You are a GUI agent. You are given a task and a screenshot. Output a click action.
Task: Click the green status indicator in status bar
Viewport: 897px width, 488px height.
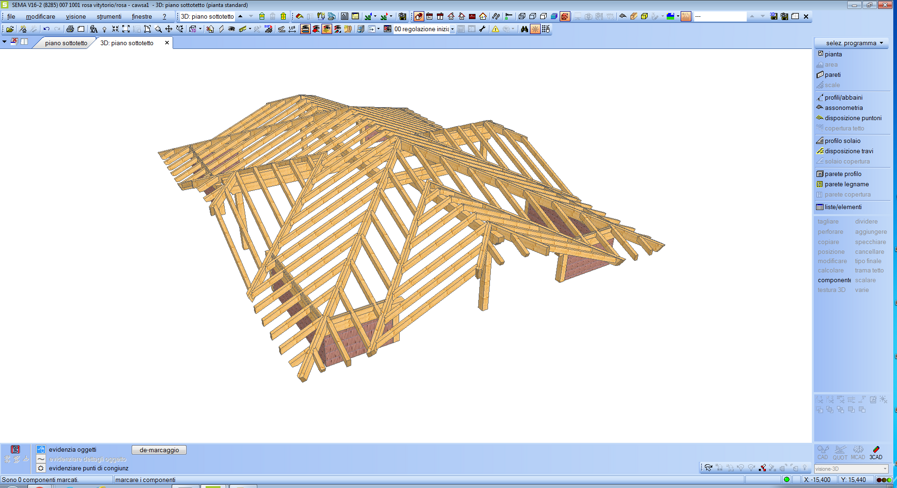tap(787, 480)
